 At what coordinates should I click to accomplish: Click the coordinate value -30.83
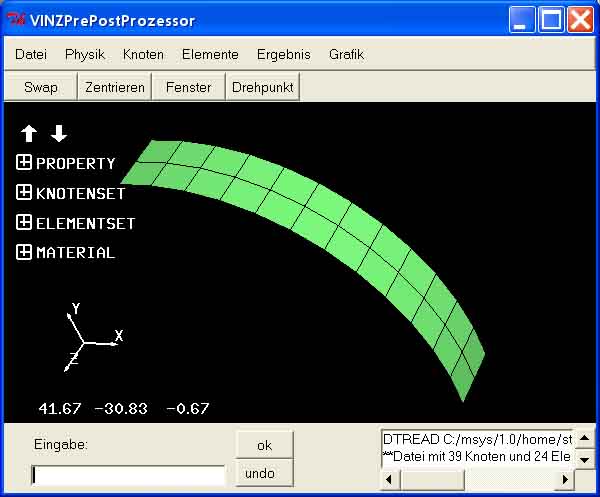click(x=121, y=409)
